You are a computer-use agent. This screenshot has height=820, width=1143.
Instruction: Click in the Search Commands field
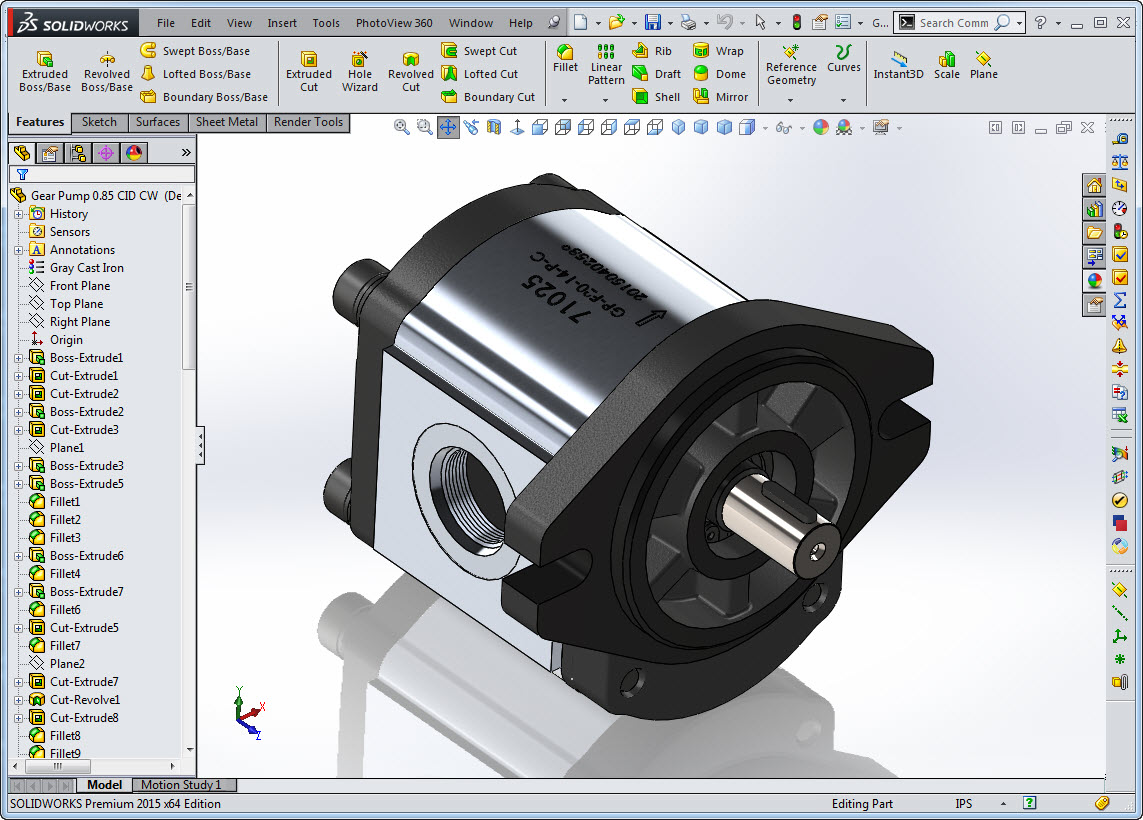pos(954,23)
